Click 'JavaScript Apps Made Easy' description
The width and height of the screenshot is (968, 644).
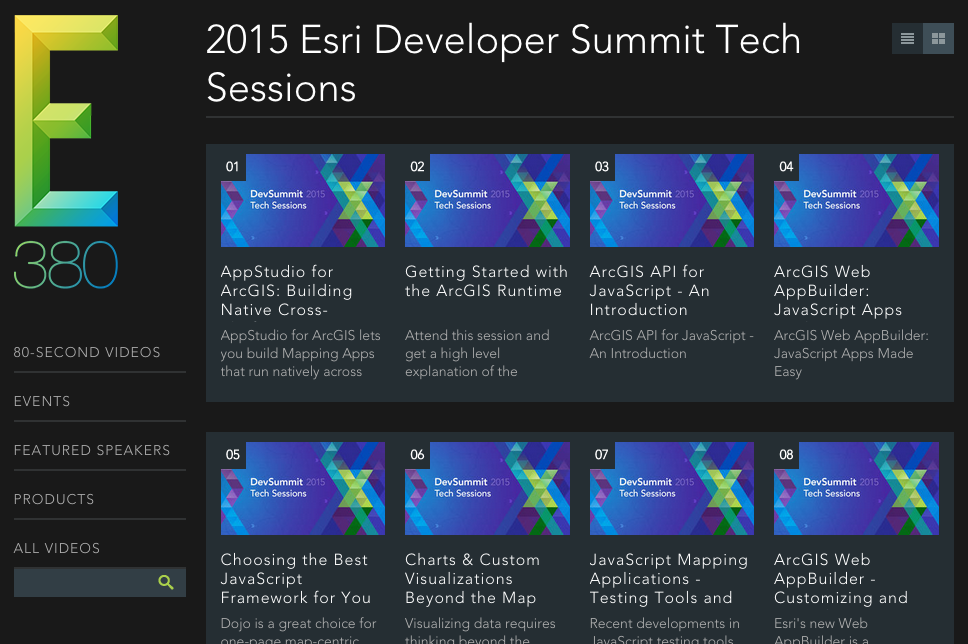point(851,353)
